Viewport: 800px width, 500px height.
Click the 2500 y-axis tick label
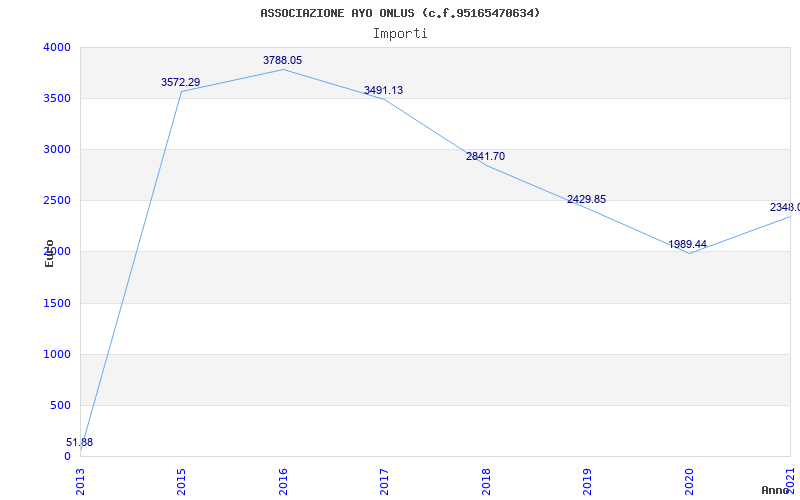click(x=57, y=201)
